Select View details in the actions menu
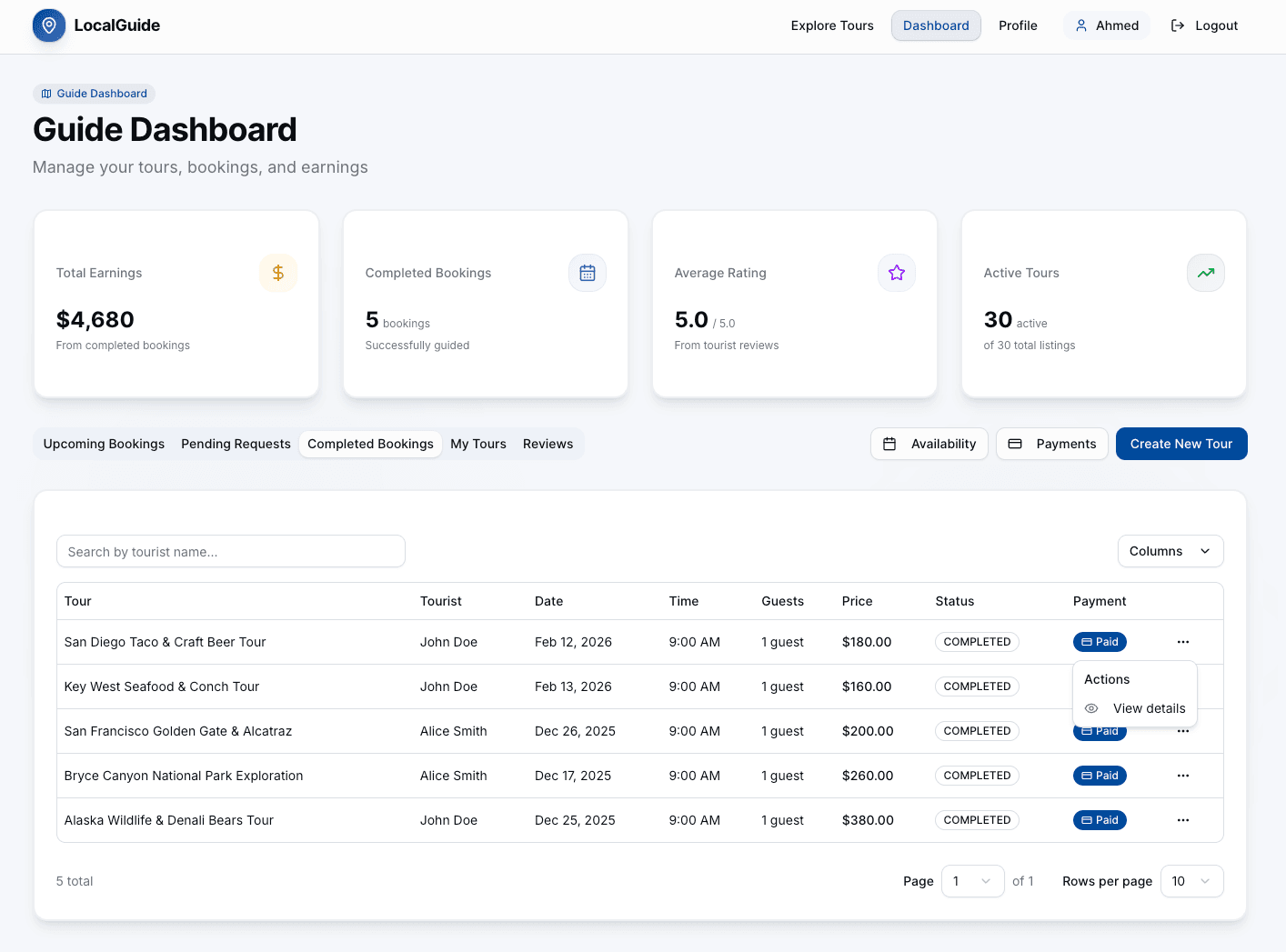This screenshot has width=1286, height=952. [x=1149, y=707]
